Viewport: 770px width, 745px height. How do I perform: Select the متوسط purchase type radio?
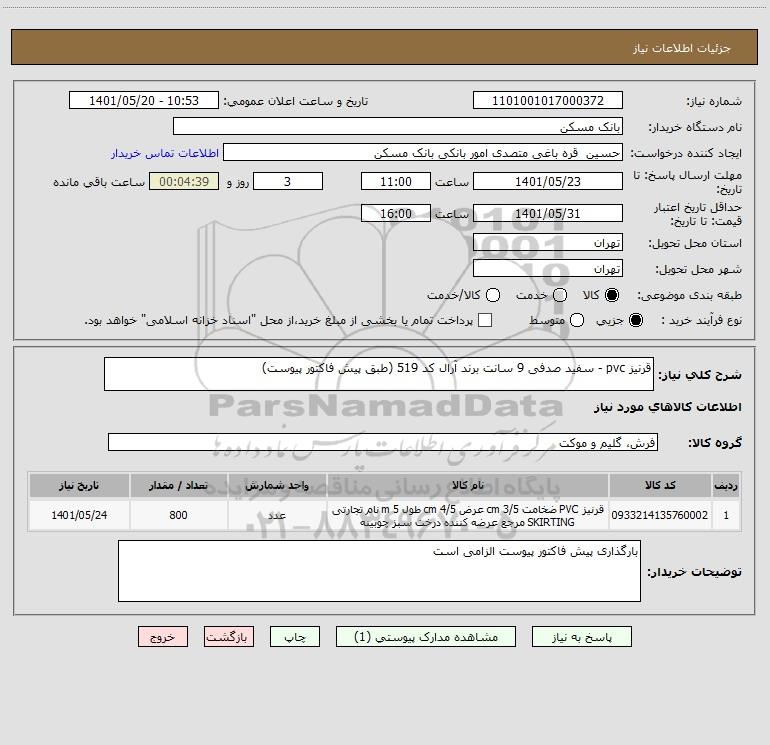[577, 320]
